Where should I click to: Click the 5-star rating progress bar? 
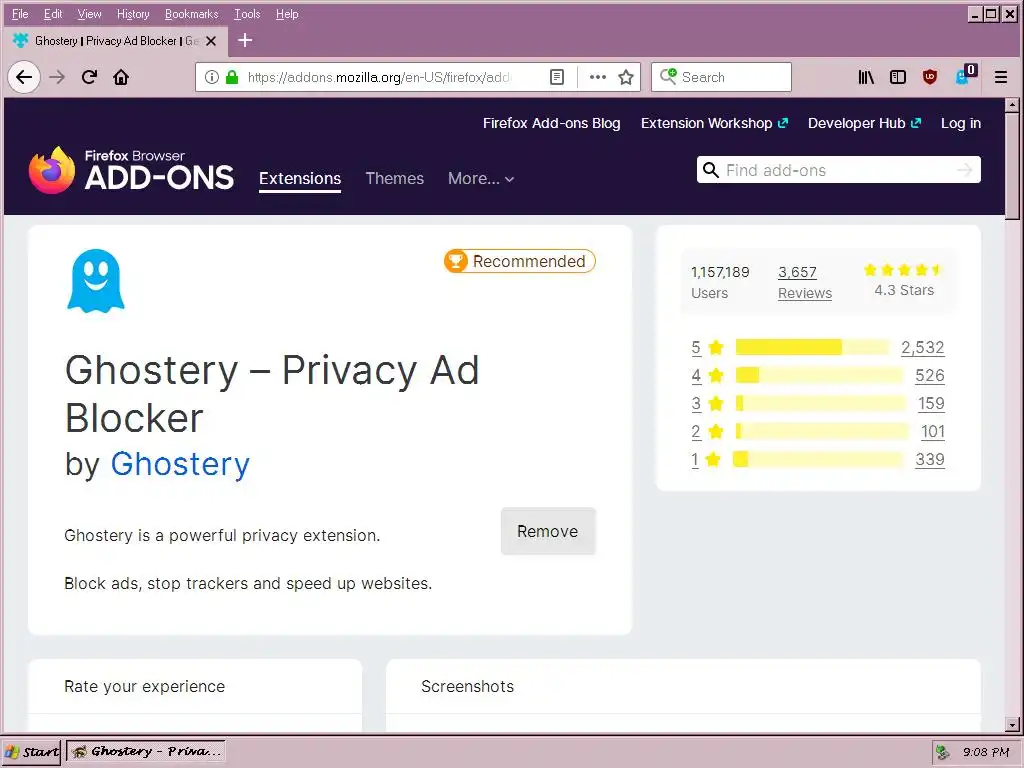tap(812, 347)
